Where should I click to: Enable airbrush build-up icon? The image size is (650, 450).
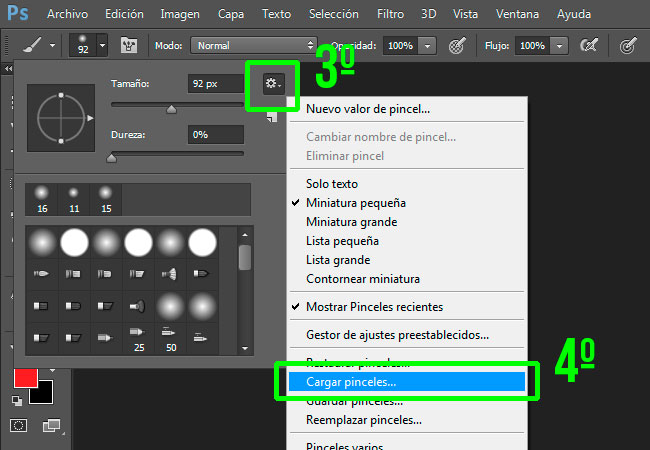(589, 45)
